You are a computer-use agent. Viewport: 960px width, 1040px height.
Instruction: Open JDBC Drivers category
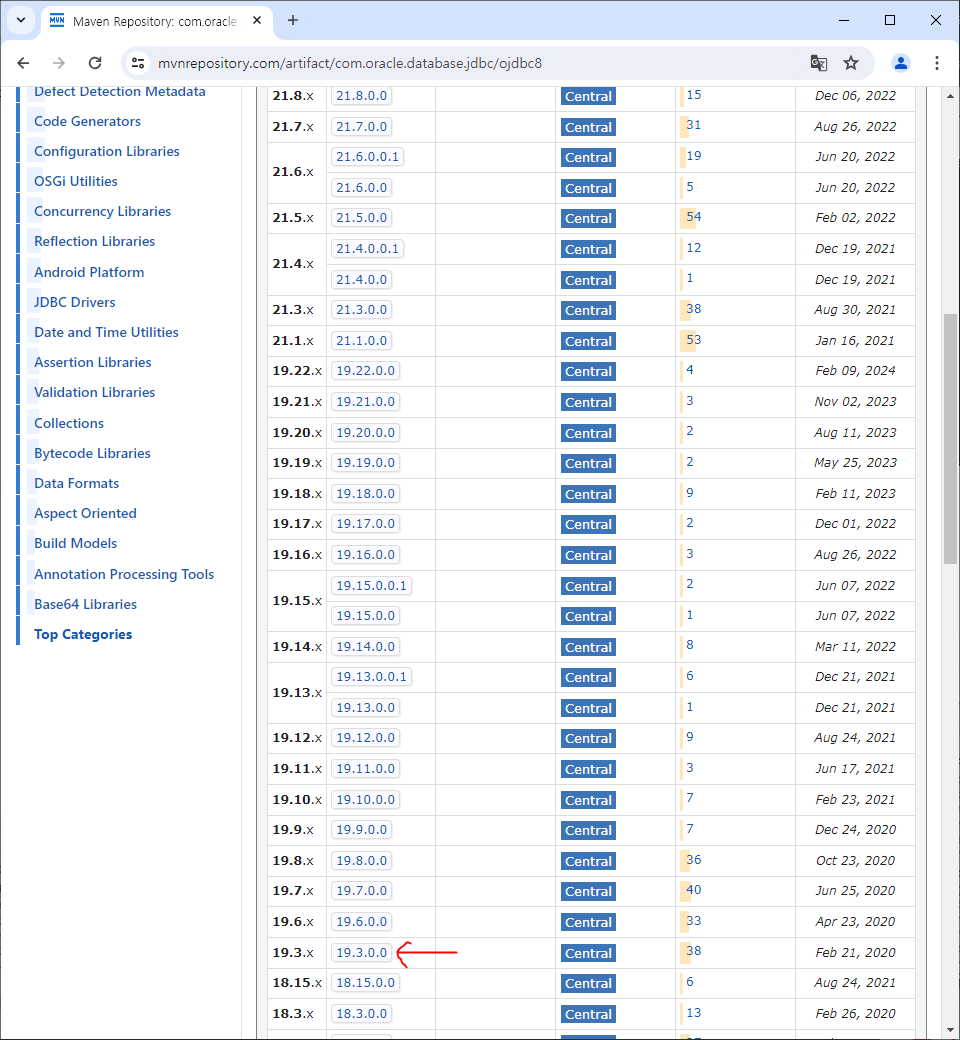coord(75,302)
